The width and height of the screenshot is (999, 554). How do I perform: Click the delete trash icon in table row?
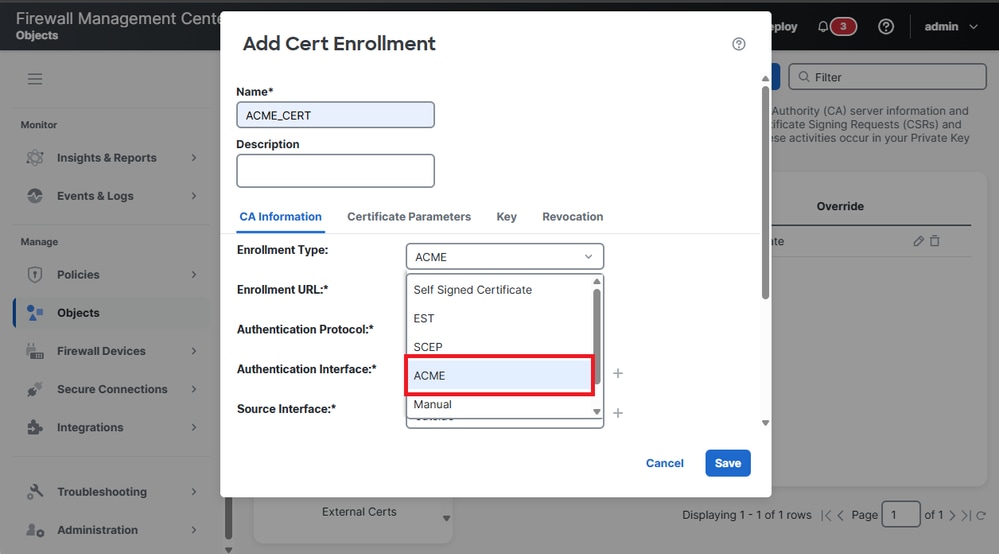[935, 241]
